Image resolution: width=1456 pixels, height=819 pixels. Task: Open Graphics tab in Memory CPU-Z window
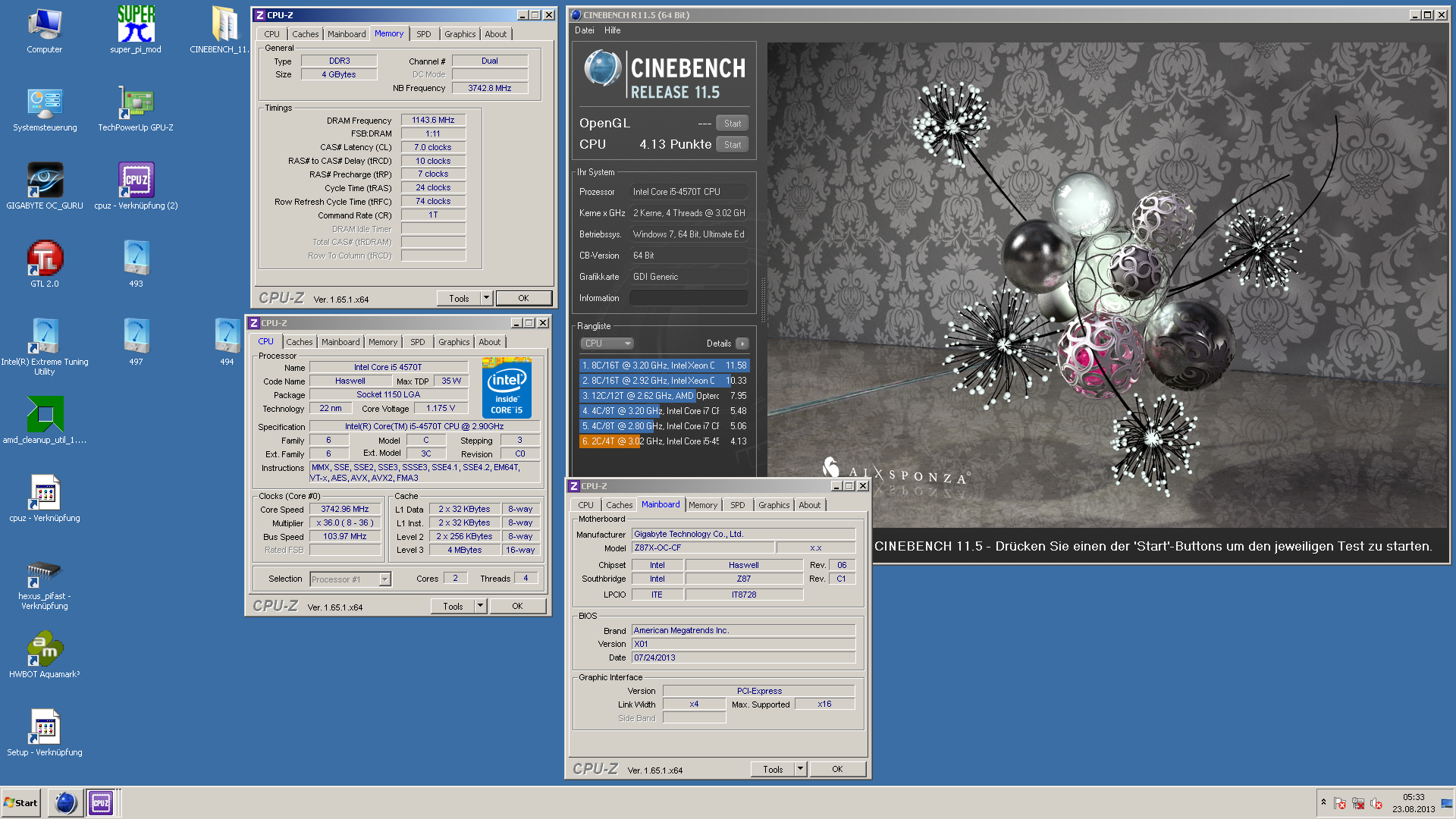click(460, 34)
